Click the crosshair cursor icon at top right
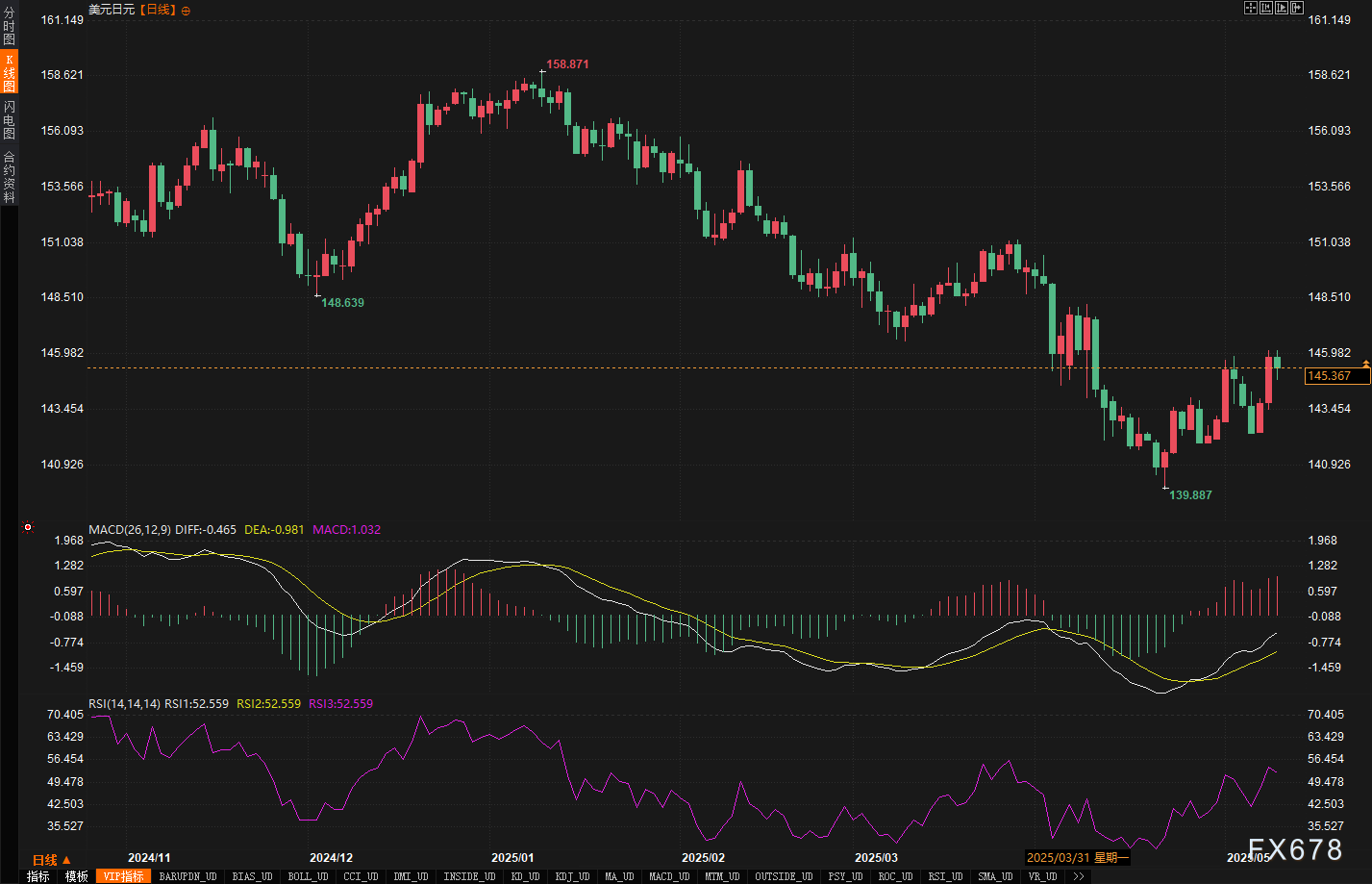 [1251, 8]
